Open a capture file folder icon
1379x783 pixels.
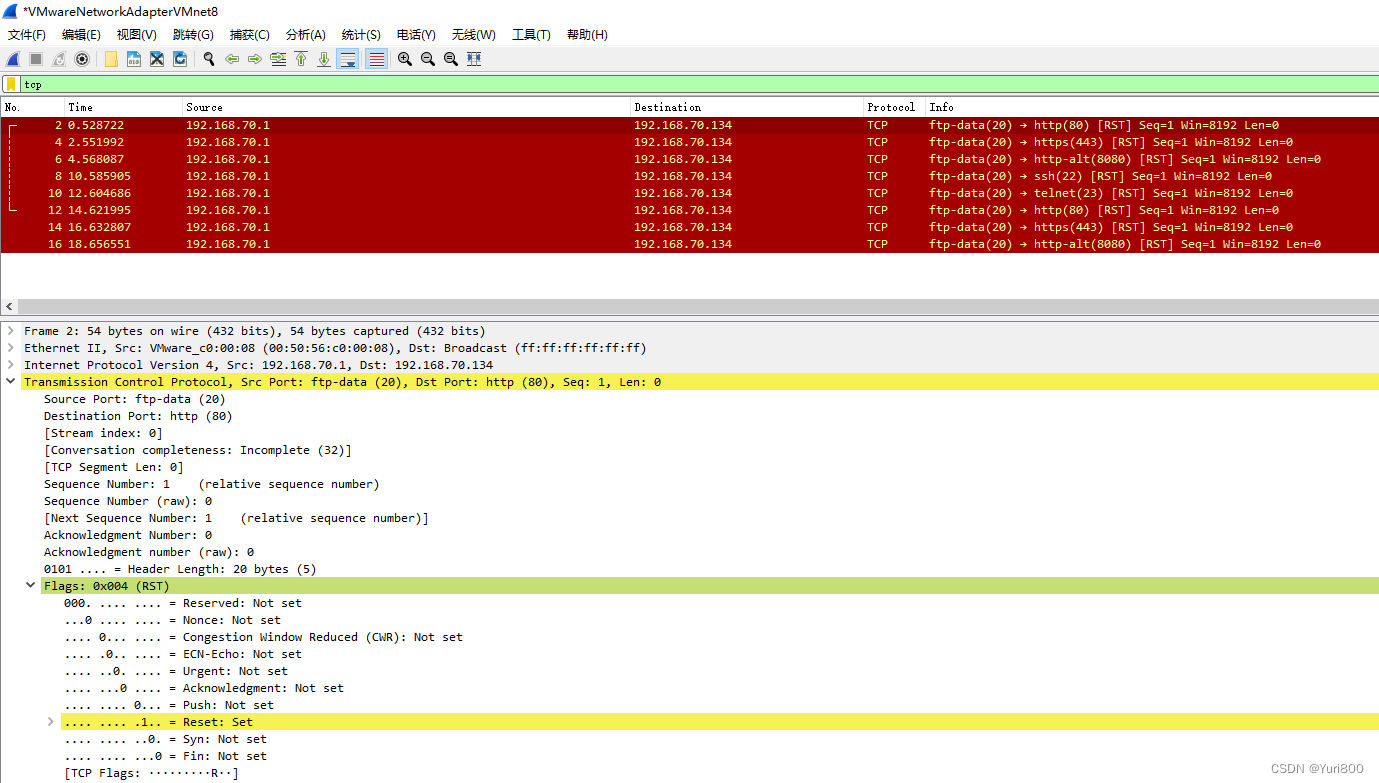click(x=111, y=59)
